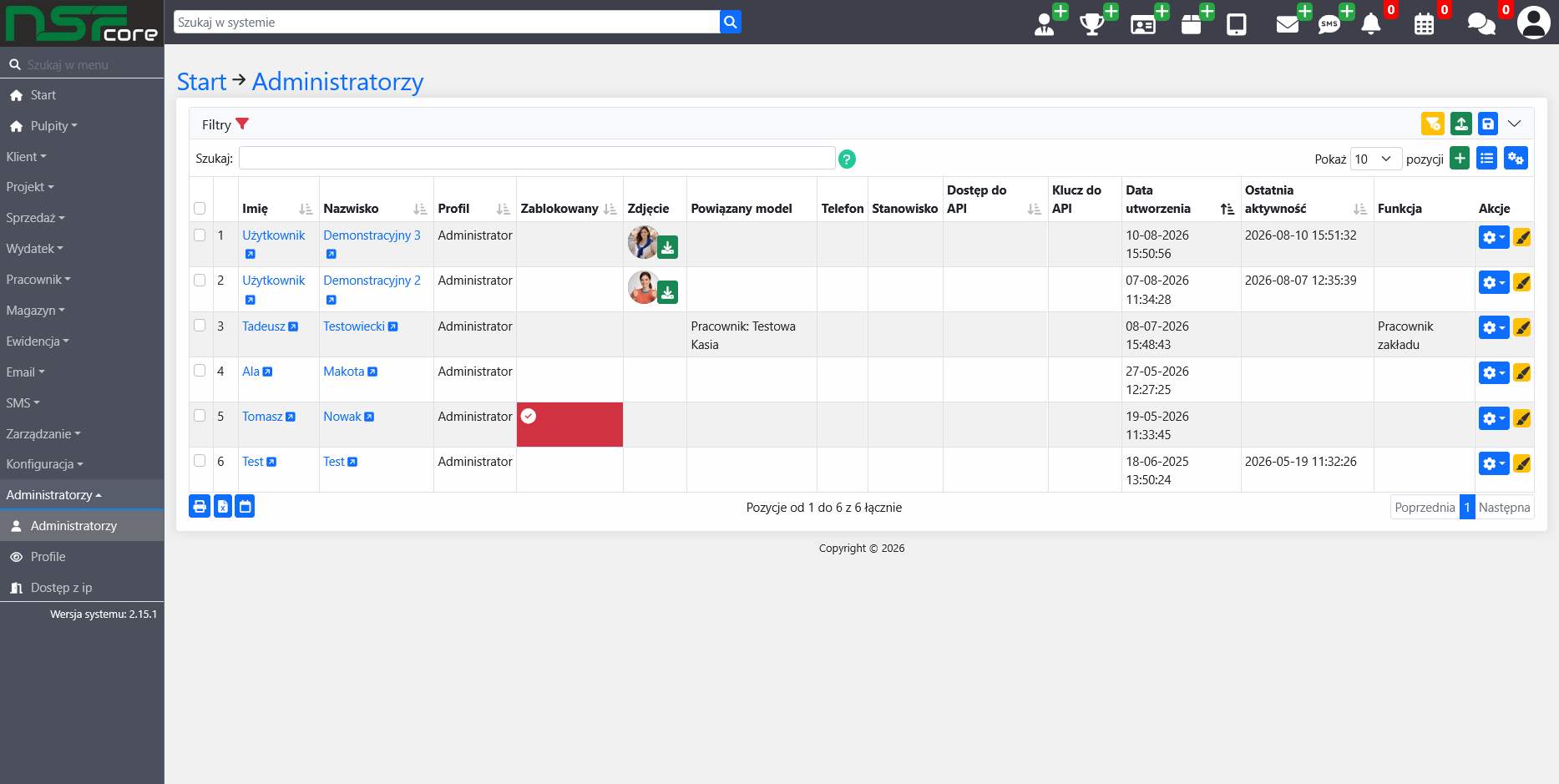Click the Start breadcrumb link
Image resolution: width=1559 pixels, height=784 pixels.
(201, 82)
